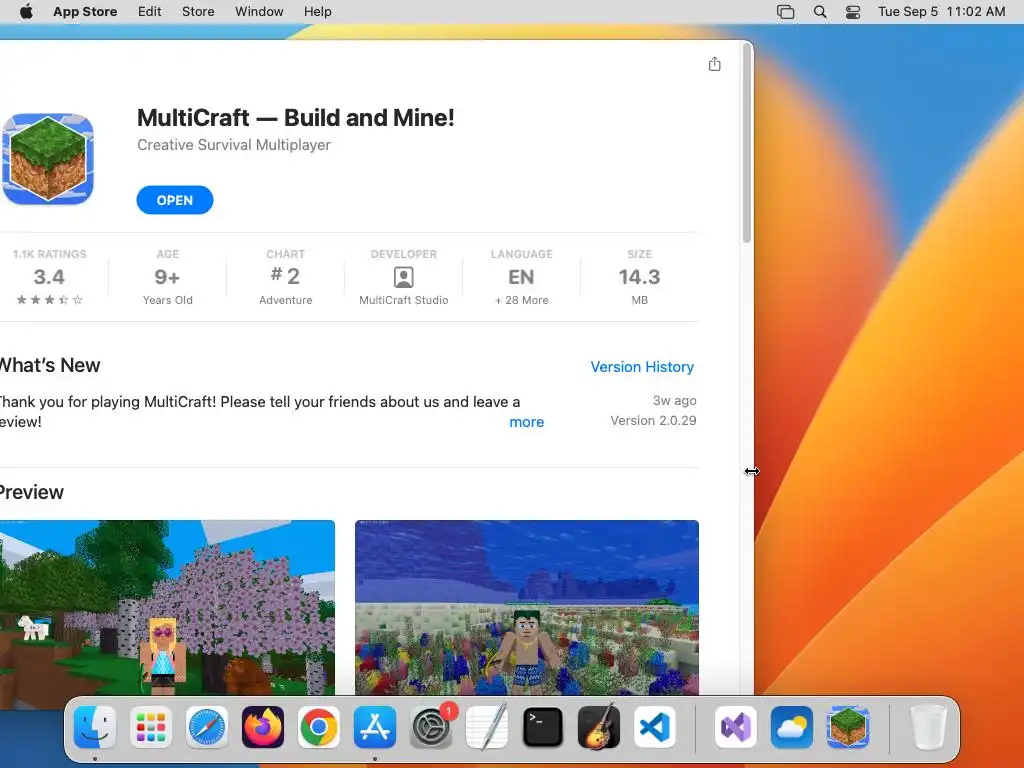Image resolution: width=1024 pixels, height=768 pixels.
Task: Open the App Store menu in menu bar
Action: click(85, 12)
